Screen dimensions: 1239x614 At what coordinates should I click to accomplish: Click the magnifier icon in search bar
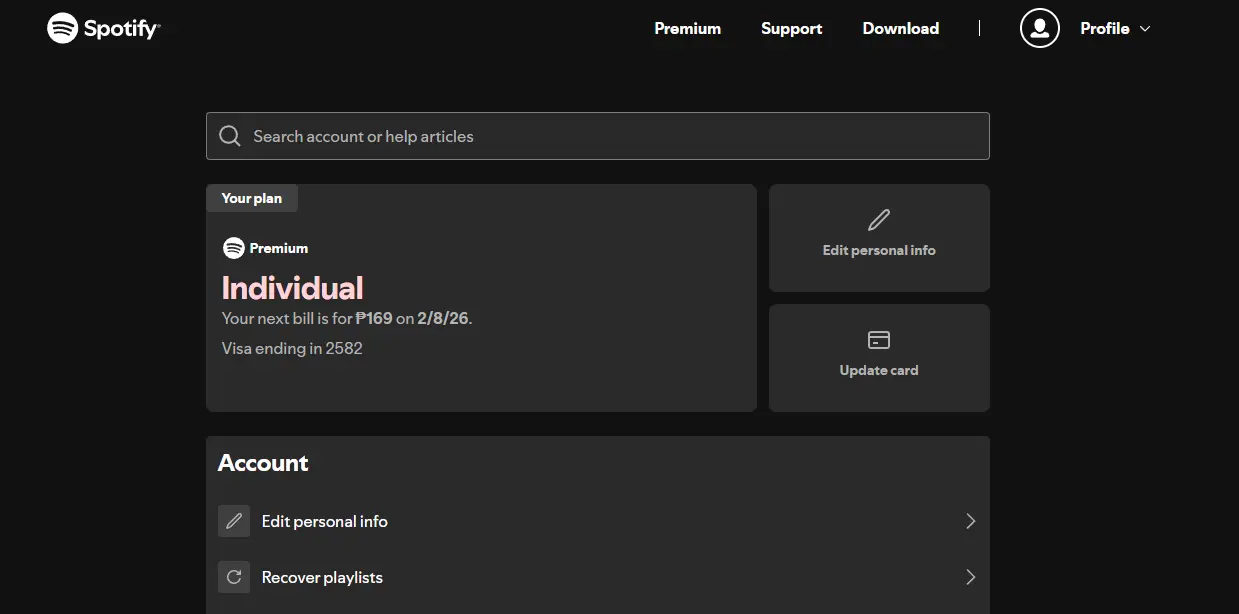pos(230,136)
